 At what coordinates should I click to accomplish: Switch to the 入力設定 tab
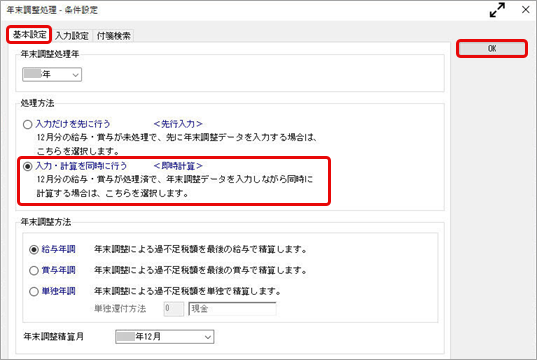[72, 36]
